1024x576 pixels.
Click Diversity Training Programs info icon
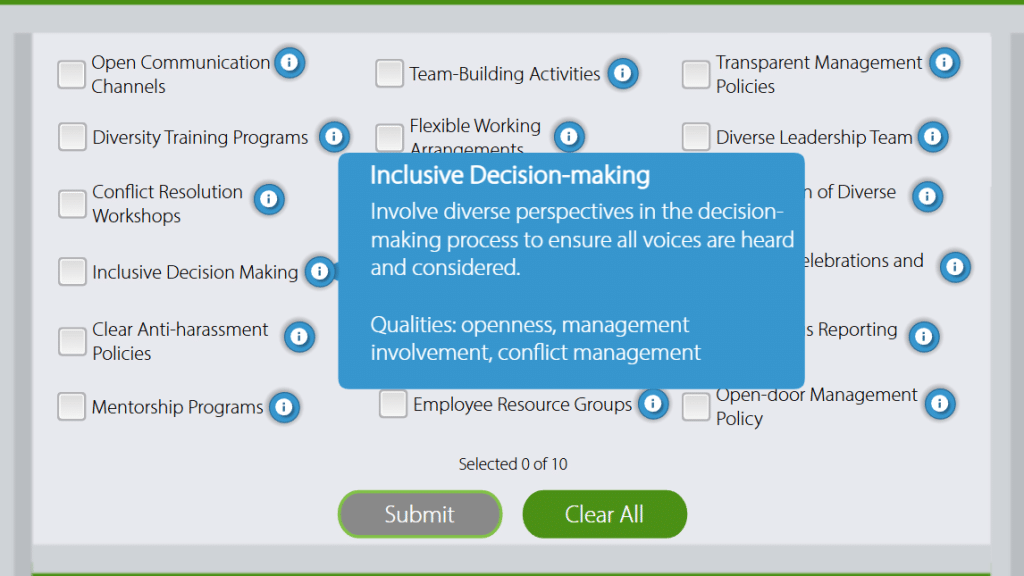[333, 136]
